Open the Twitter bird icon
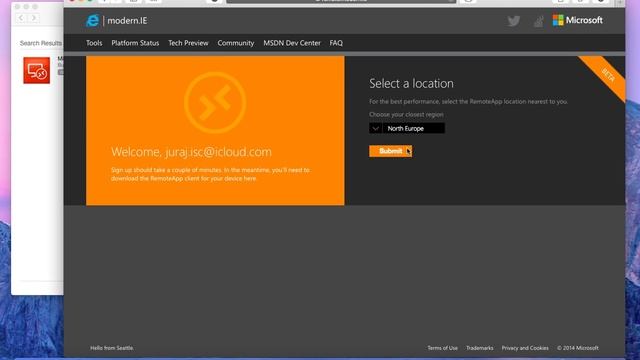 tap(513, 21)
